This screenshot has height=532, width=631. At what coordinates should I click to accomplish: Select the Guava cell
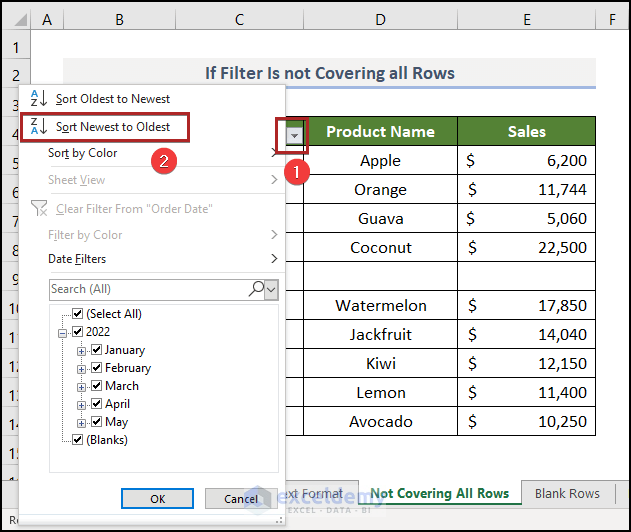click(380, 218)
